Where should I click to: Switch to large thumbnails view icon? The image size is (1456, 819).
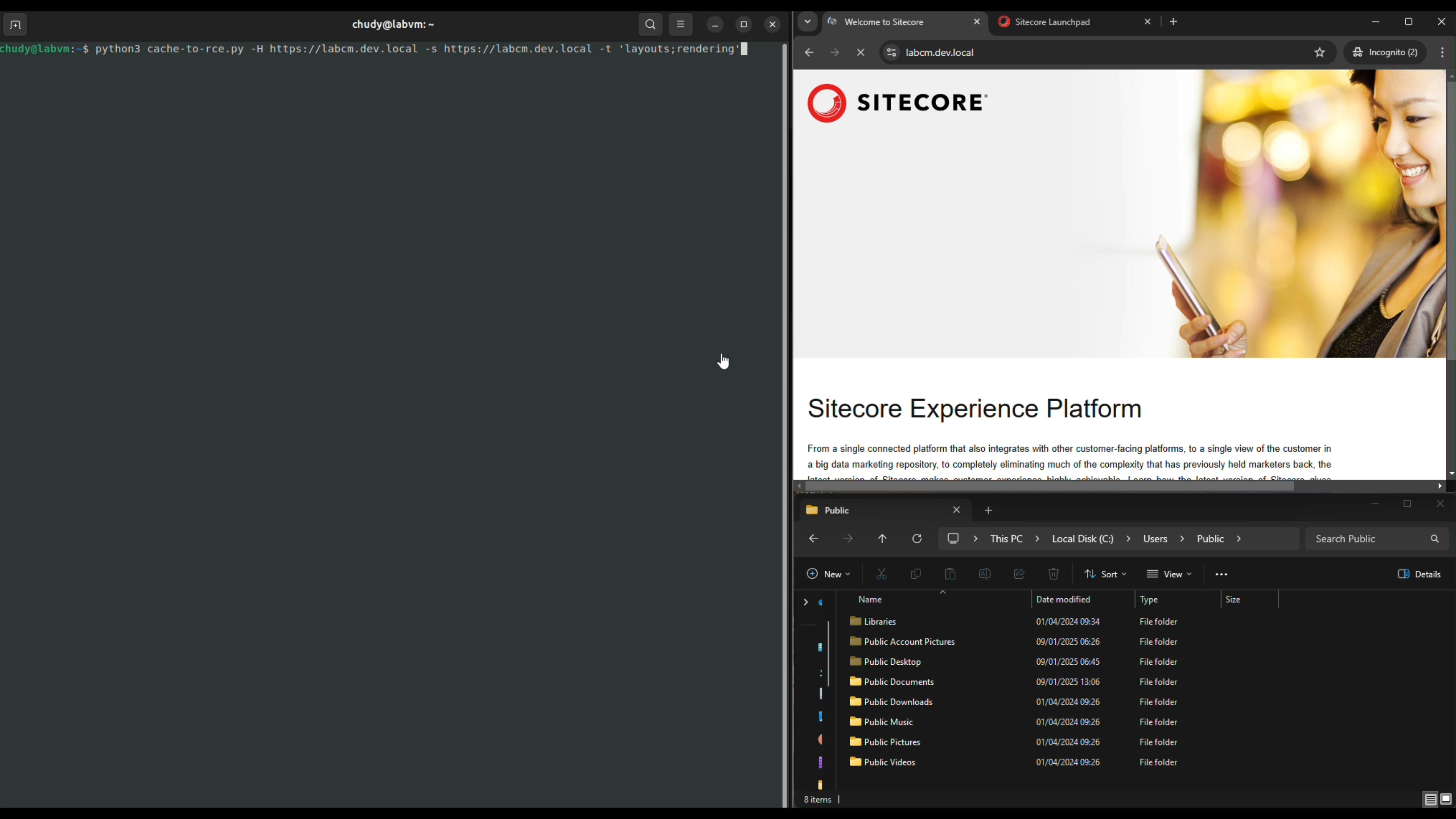pyautogui.click(x=1446, y=800)
